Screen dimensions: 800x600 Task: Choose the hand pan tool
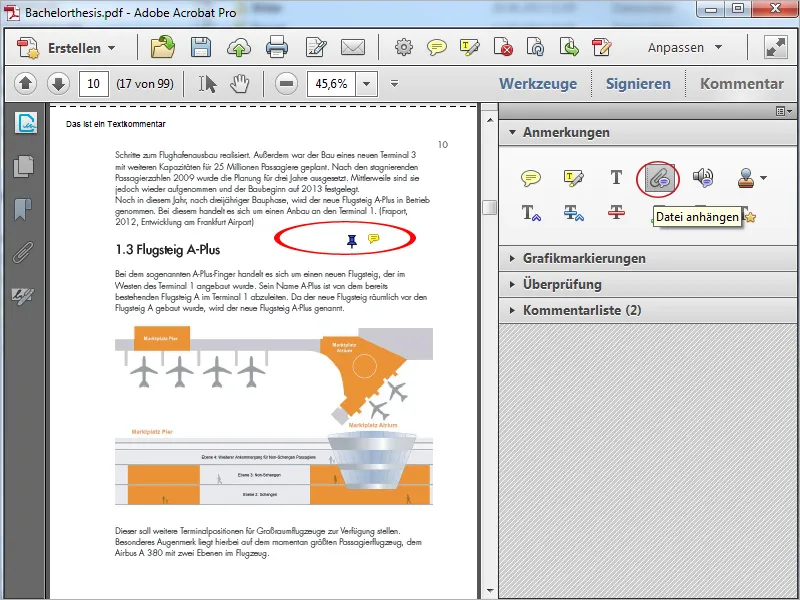coord(239,84)
